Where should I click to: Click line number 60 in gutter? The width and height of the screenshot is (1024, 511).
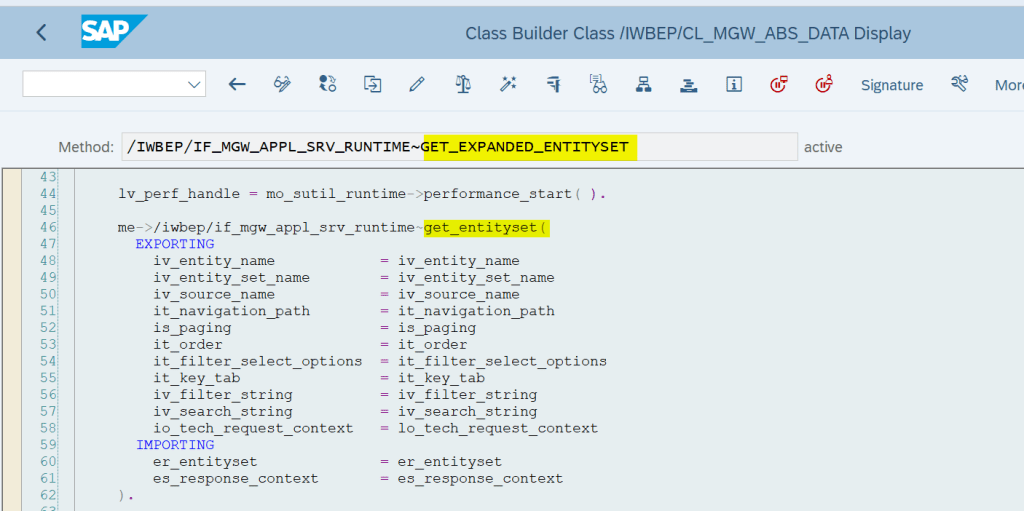48,461
